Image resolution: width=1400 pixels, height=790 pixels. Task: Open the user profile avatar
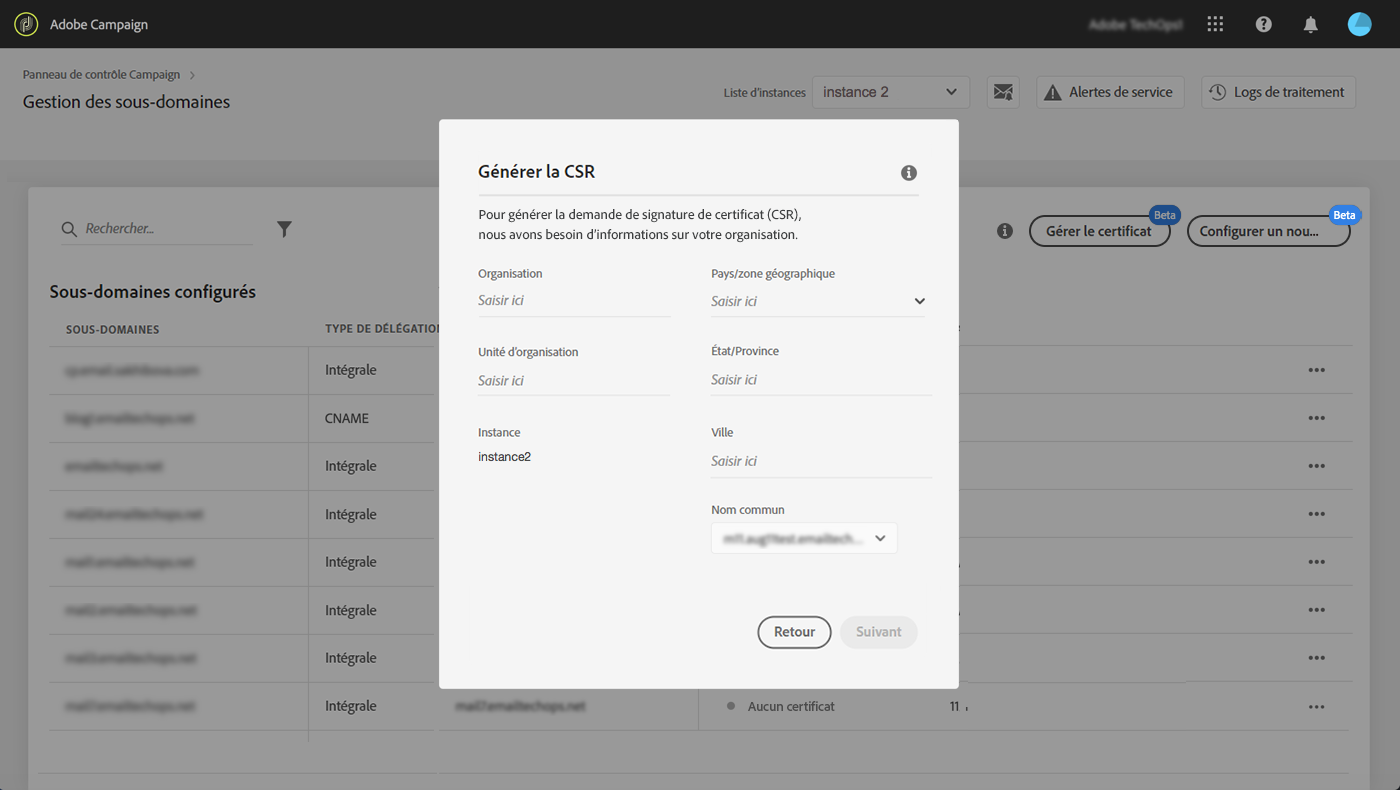pyautogui.click(x=1359, y=24)
